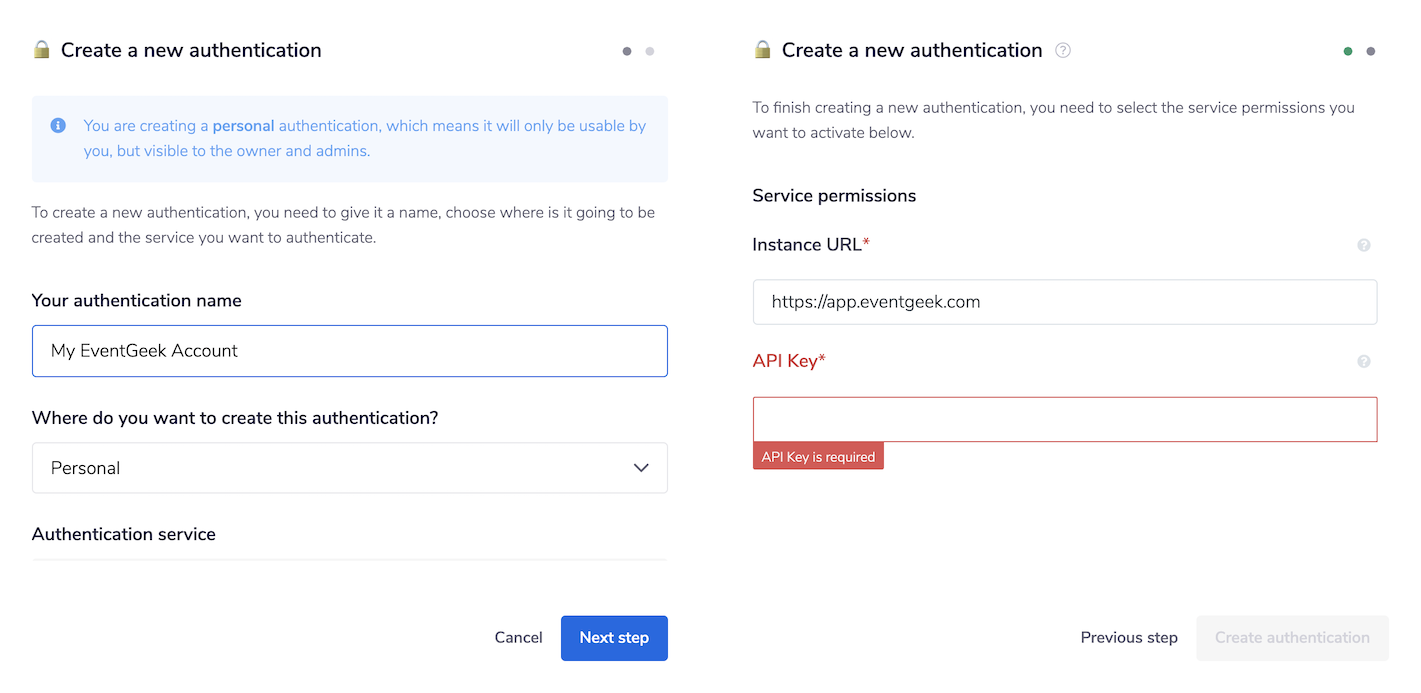Click the help icon beside Instance URL
The width and height of the screenshot is (1421, 693).
click(1364, 244)
